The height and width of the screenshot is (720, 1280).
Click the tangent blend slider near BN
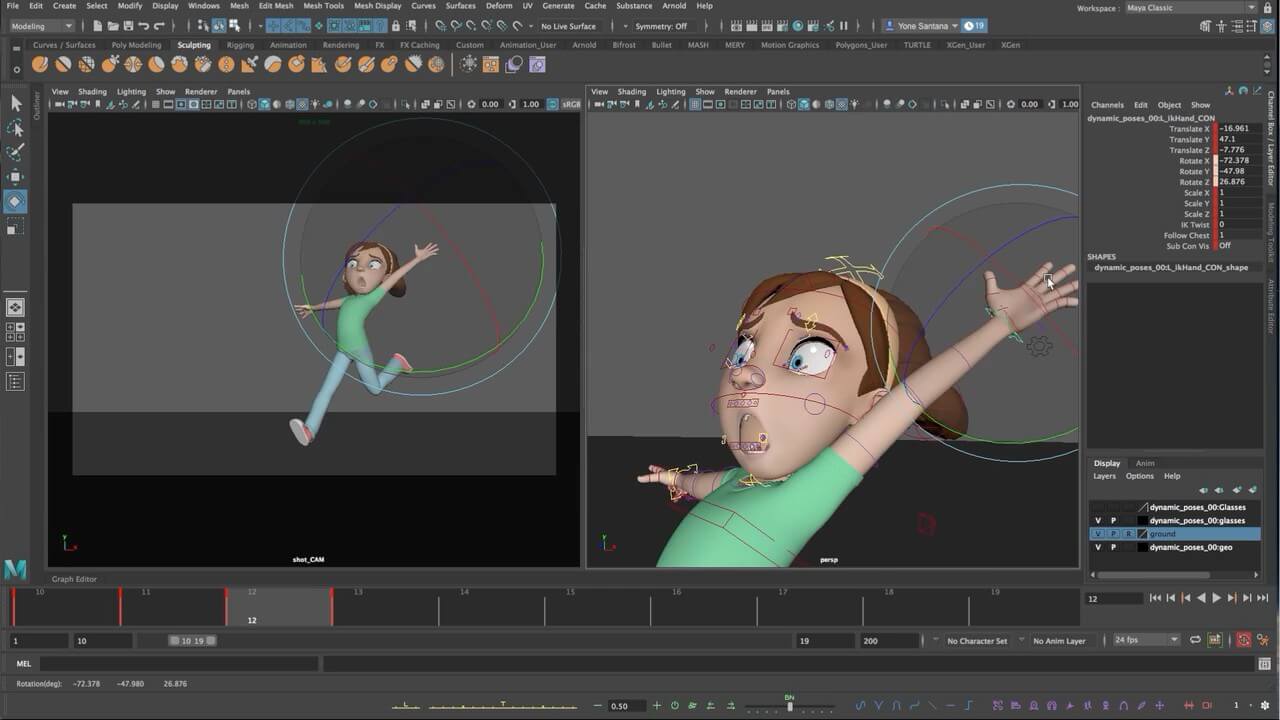(x=790, y=706)
